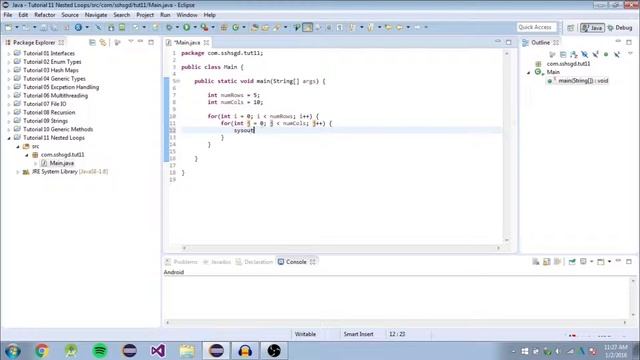Viewport: 640px width, 360px height.
Task: Click the Open Perspective icon
Action: point(571,28)
